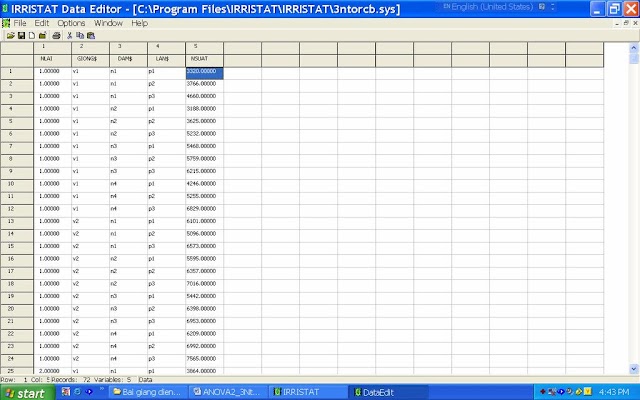
Task: Switch to the Bai giang dien taskbar folder
Action: click(148, 393)
